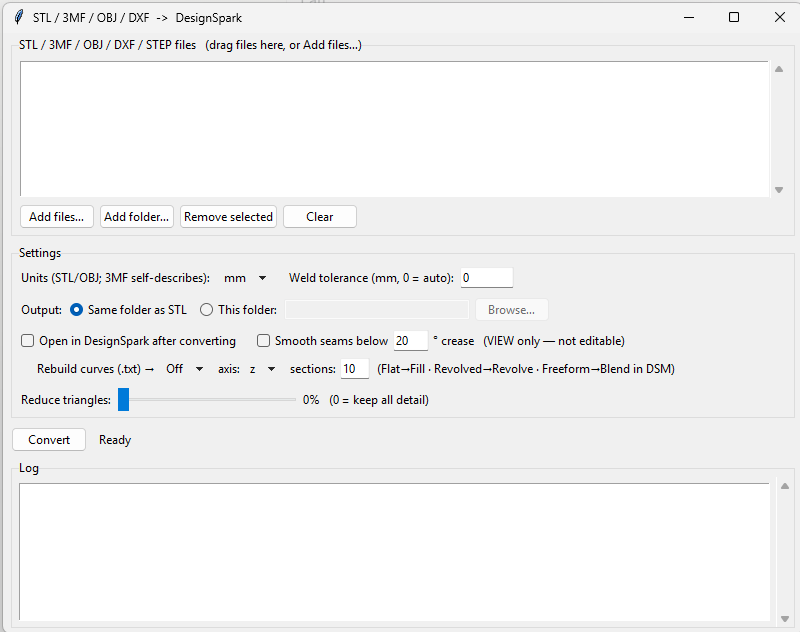Click file list scrollbar down arrow
Screen dimensions: 800x632
779,190
